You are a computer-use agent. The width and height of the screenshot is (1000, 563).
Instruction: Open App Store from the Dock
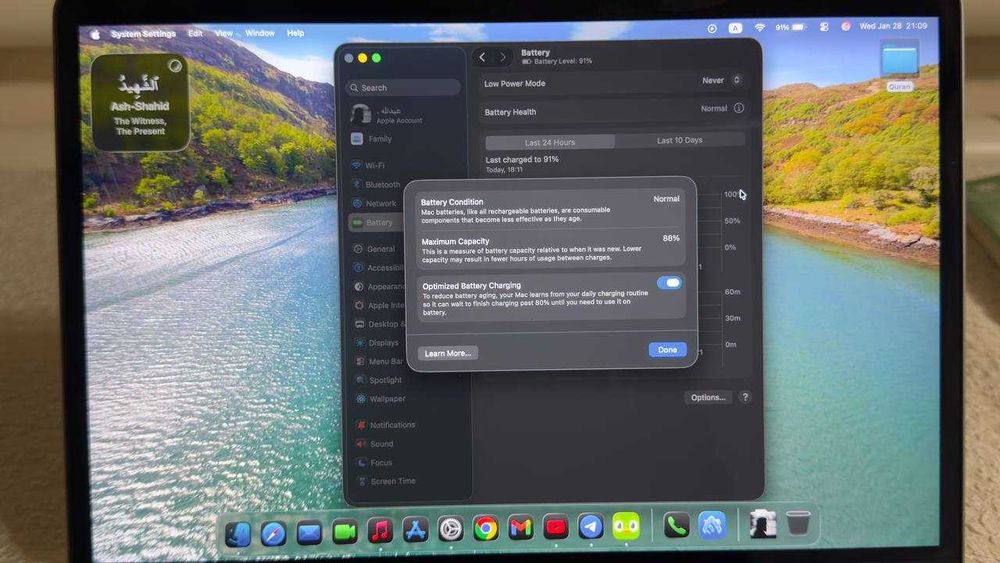pyautogui.click(x=415, y=530)
